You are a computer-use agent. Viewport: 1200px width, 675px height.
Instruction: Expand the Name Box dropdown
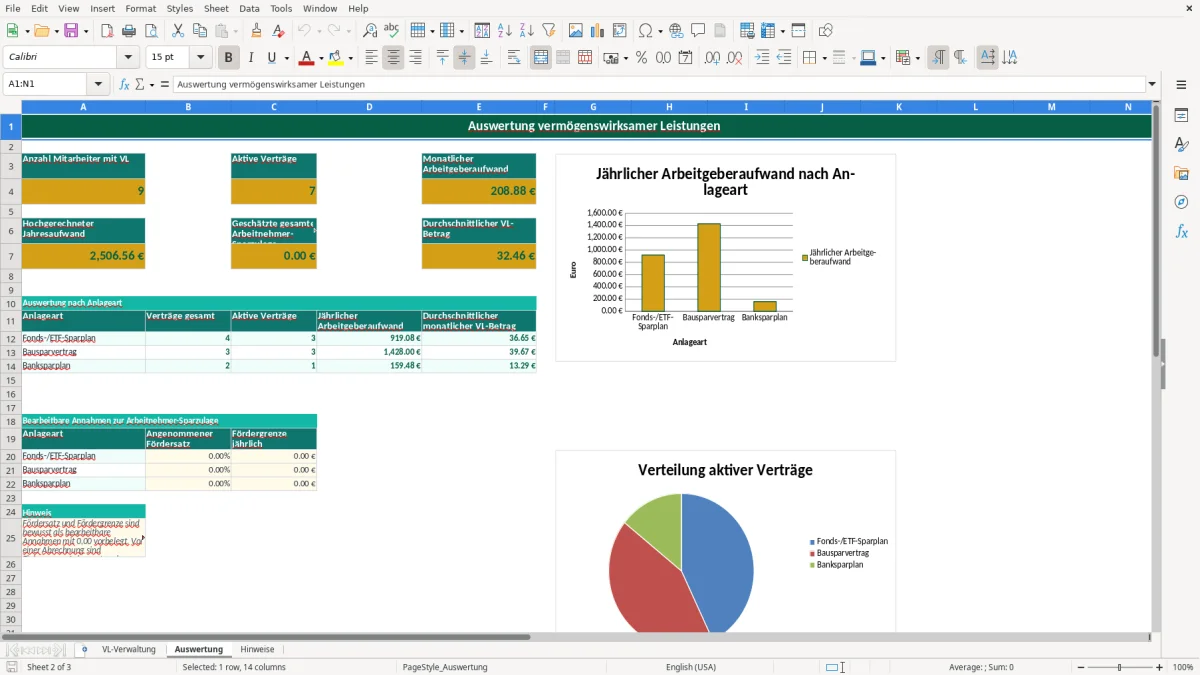[98, 84]
